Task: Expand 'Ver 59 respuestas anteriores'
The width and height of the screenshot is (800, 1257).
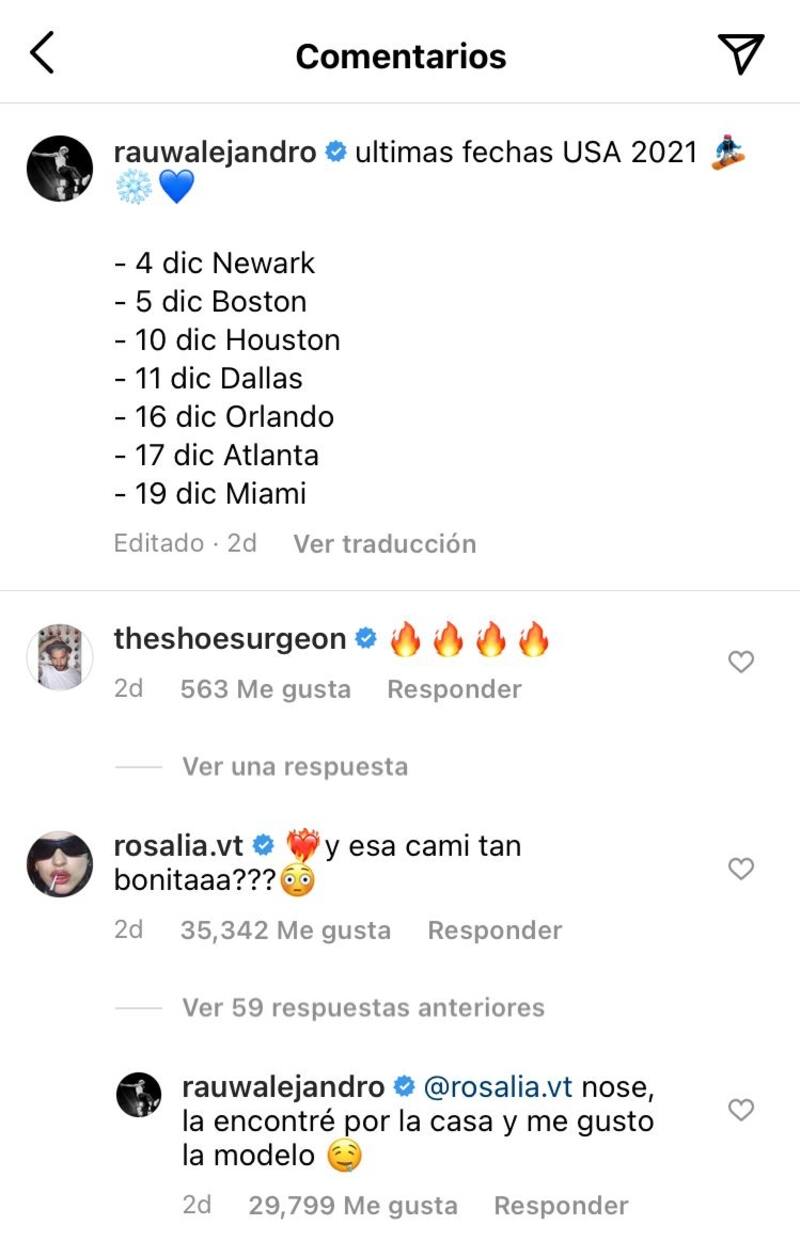Action: pos(363,1007)
